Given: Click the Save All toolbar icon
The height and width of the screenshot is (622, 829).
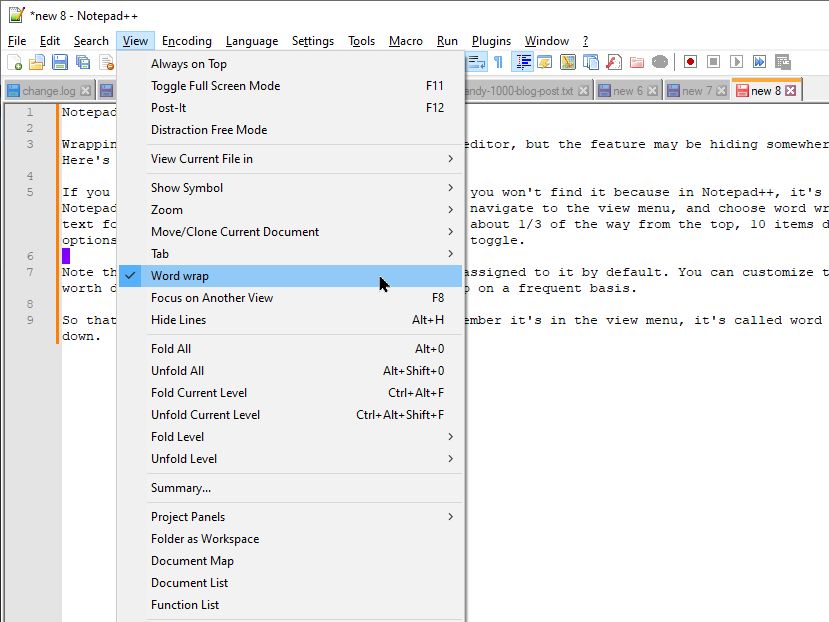Looking at the screenshot, I should (x=83, y=62).
